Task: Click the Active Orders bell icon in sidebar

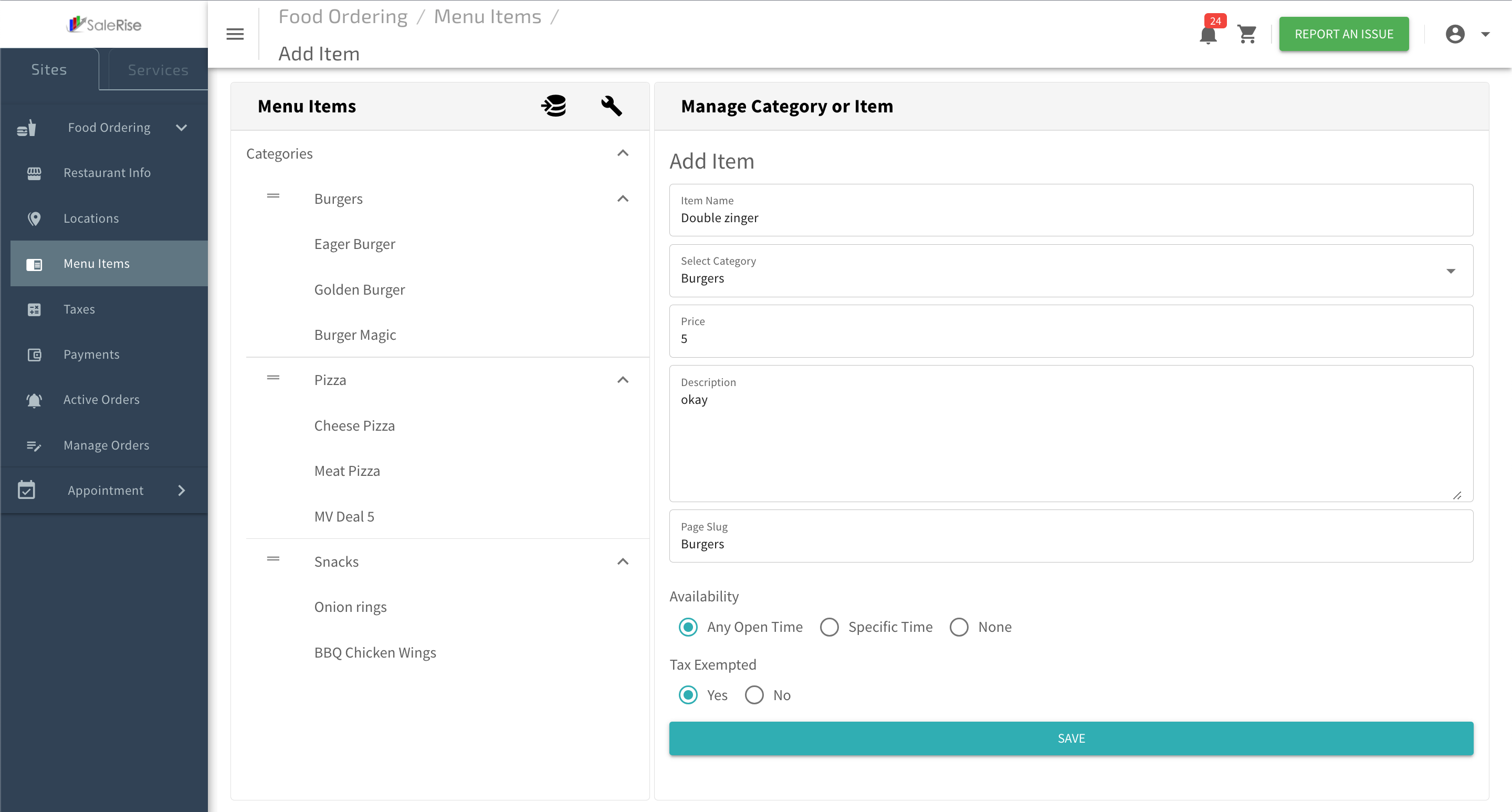Action: click(34, 400)
